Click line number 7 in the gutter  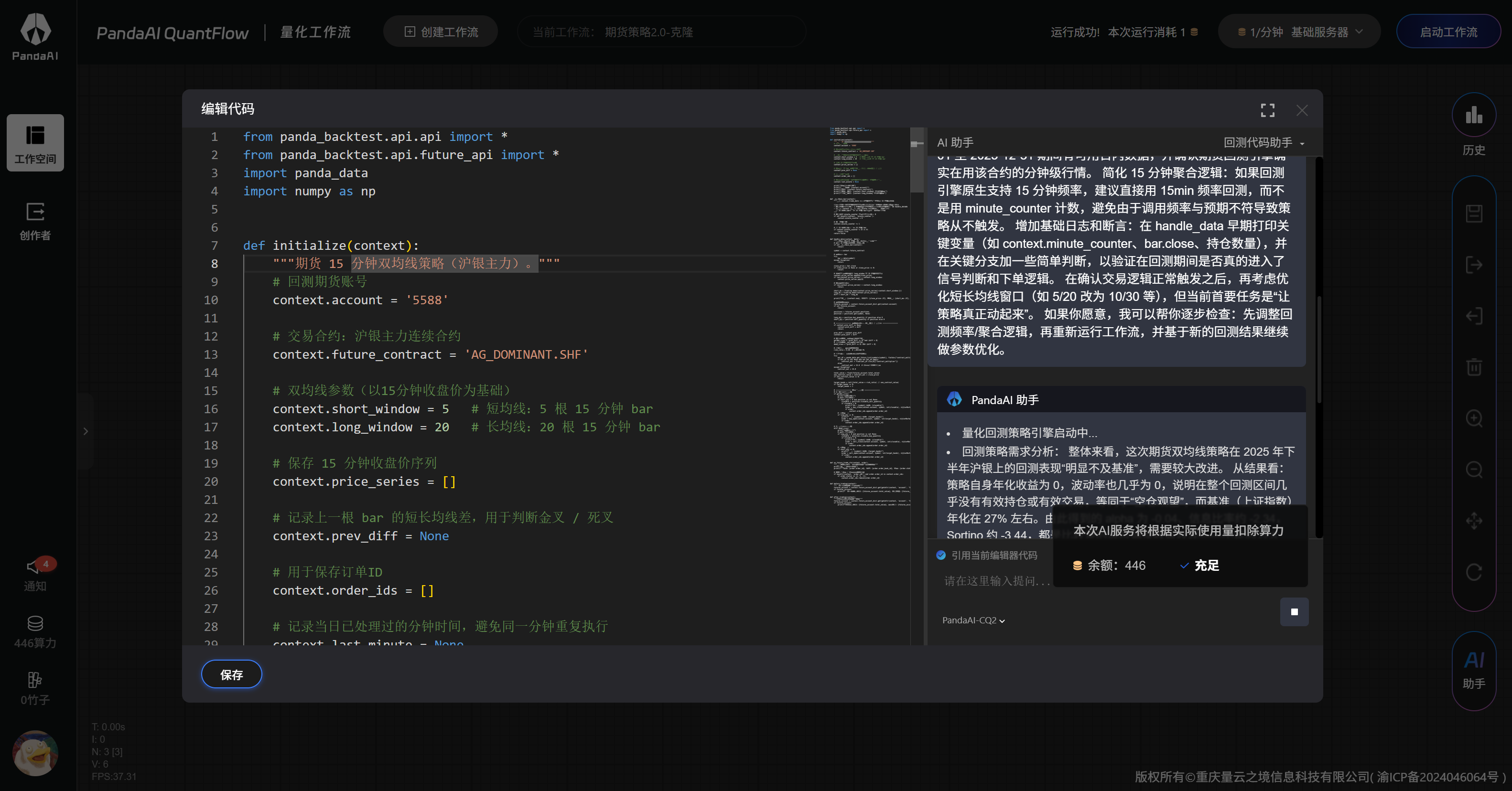(x=214, y=246)
